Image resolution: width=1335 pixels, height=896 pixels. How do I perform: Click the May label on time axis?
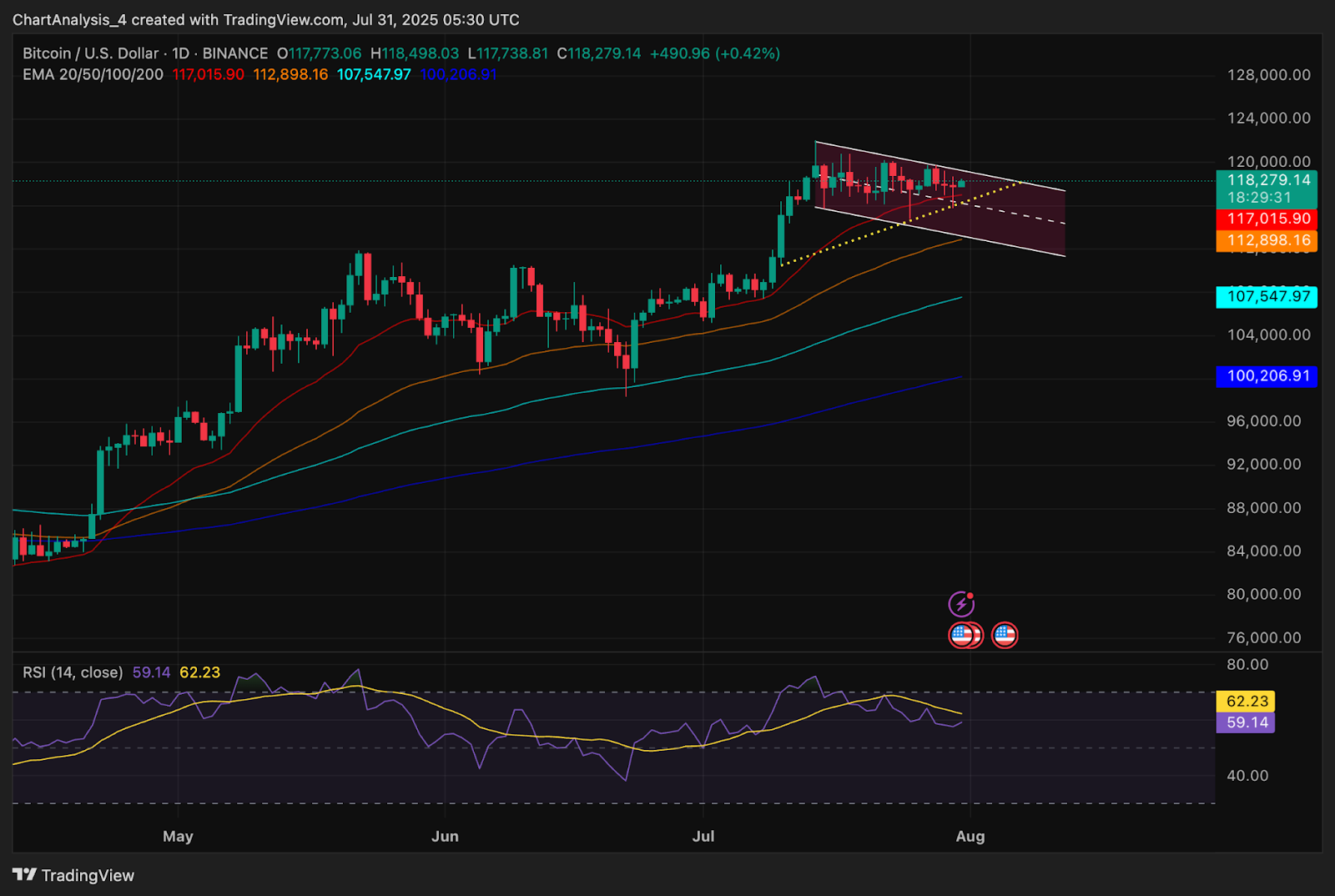(x=178, y=836)
